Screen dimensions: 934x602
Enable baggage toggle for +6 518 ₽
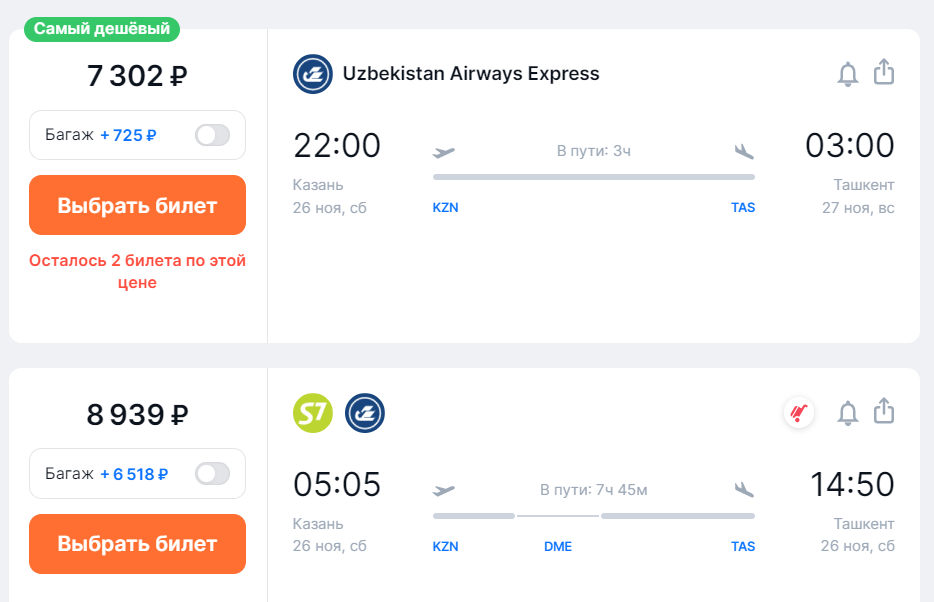click(x=213, y=474)
